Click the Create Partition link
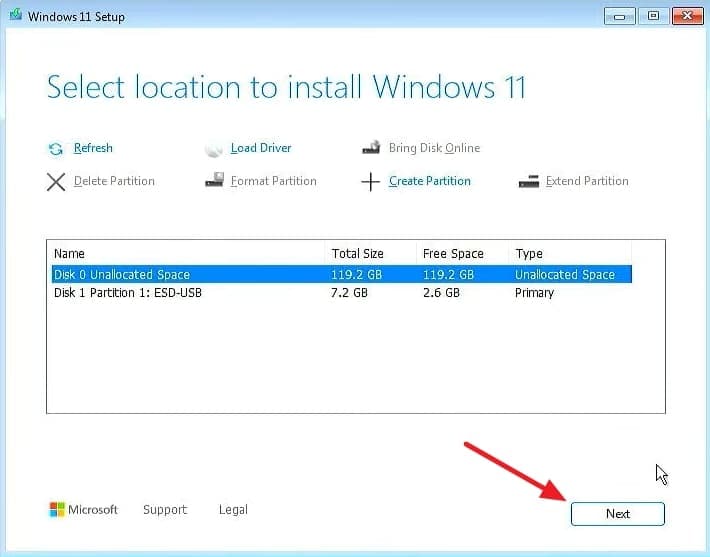 tap(430, 181)
